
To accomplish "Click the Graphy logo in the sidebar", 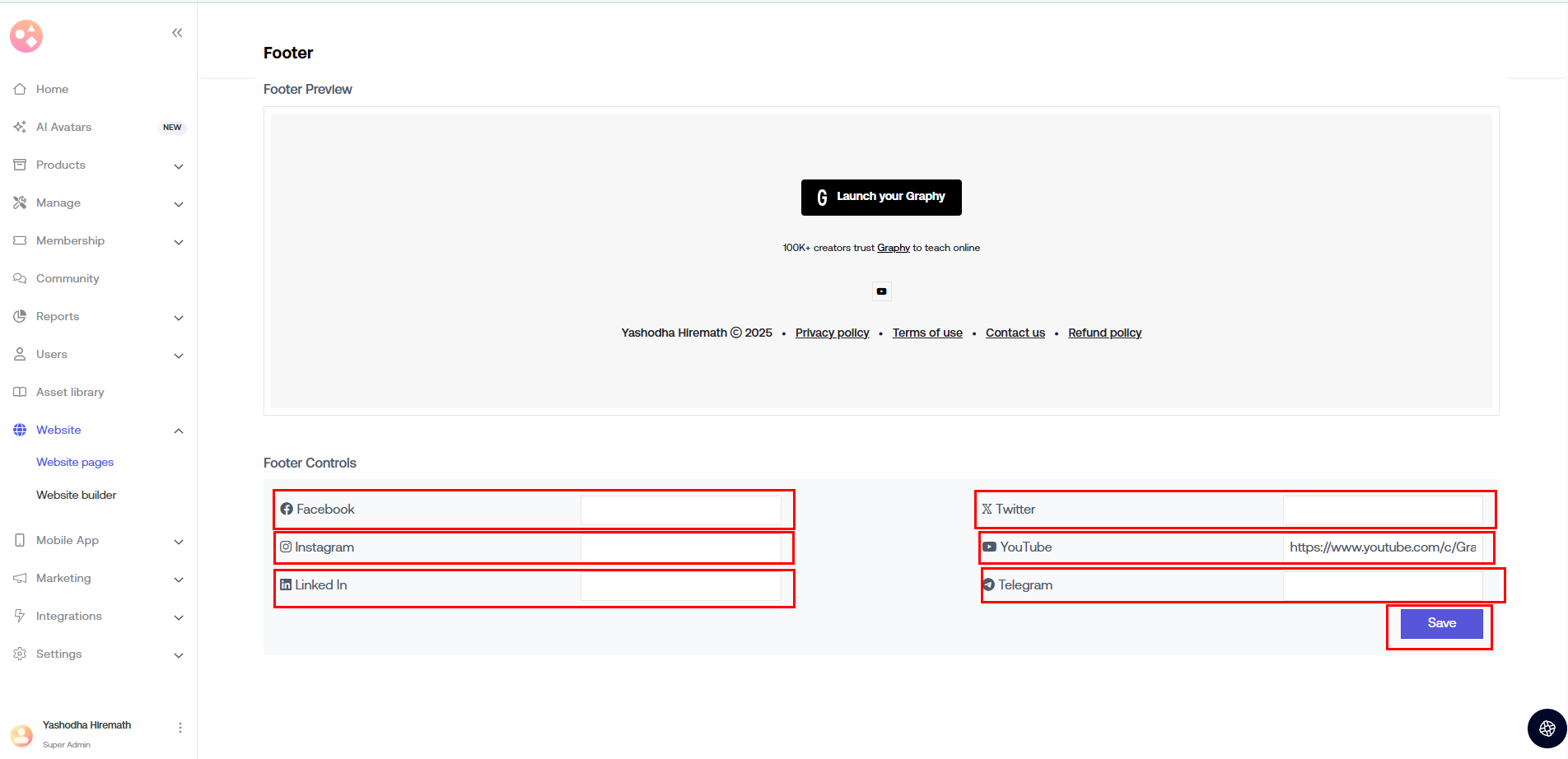I will coord(26,36).
